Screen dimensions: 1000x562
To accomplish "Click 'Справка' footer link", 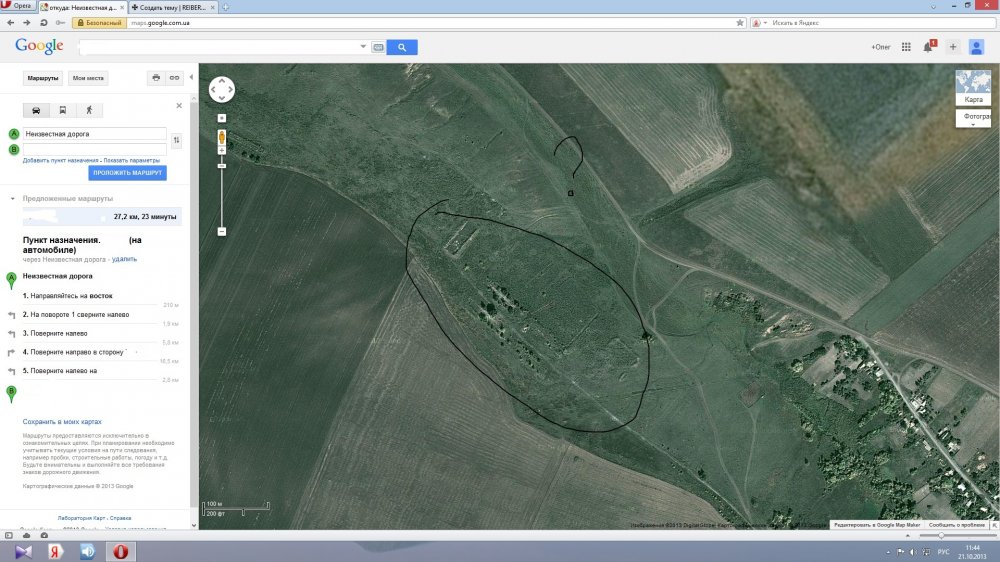I will click(x=120, y=518).
